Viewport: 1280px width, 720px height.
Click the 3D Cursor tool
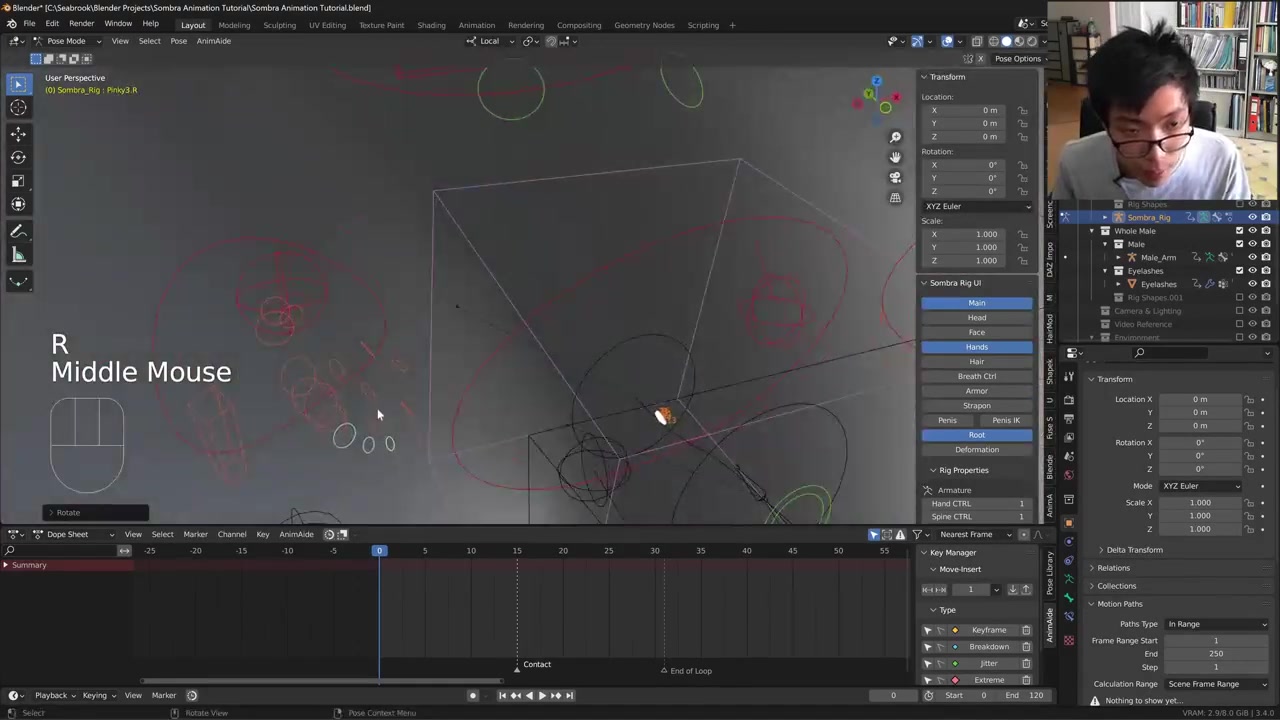(x=18, y=108)
